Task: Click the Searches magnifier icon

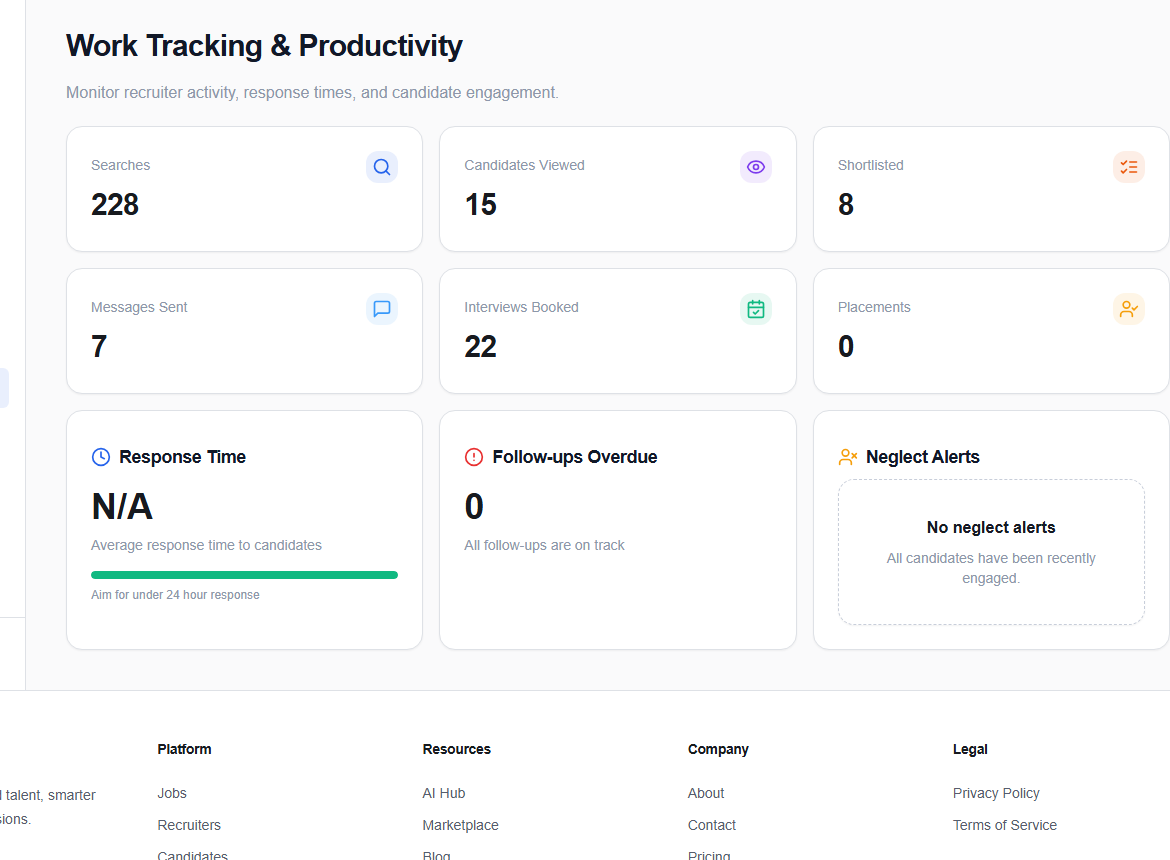Action: (381, 167)
